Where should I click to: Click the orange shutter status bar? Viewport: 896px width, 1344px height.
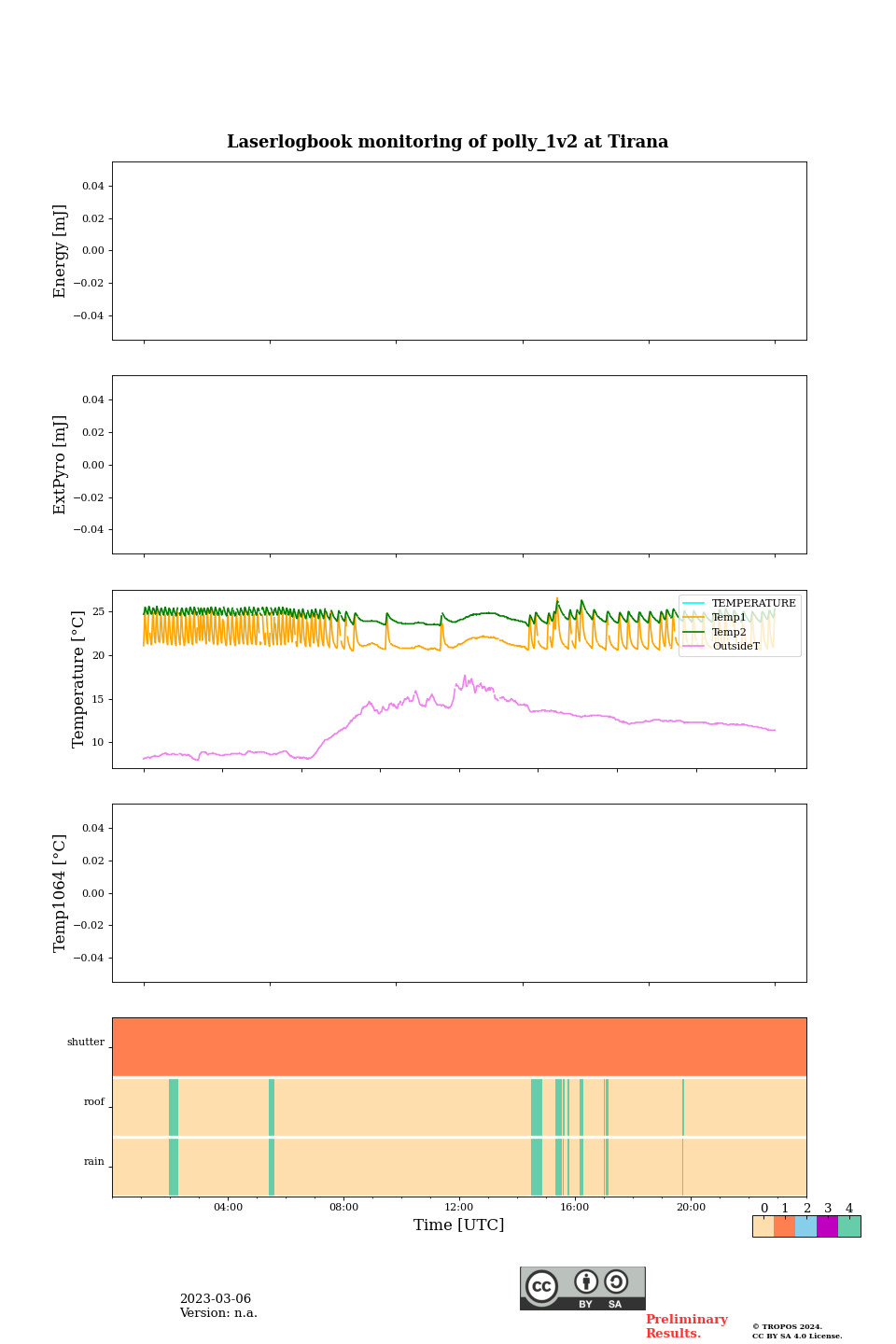[x=459, y=1047]
